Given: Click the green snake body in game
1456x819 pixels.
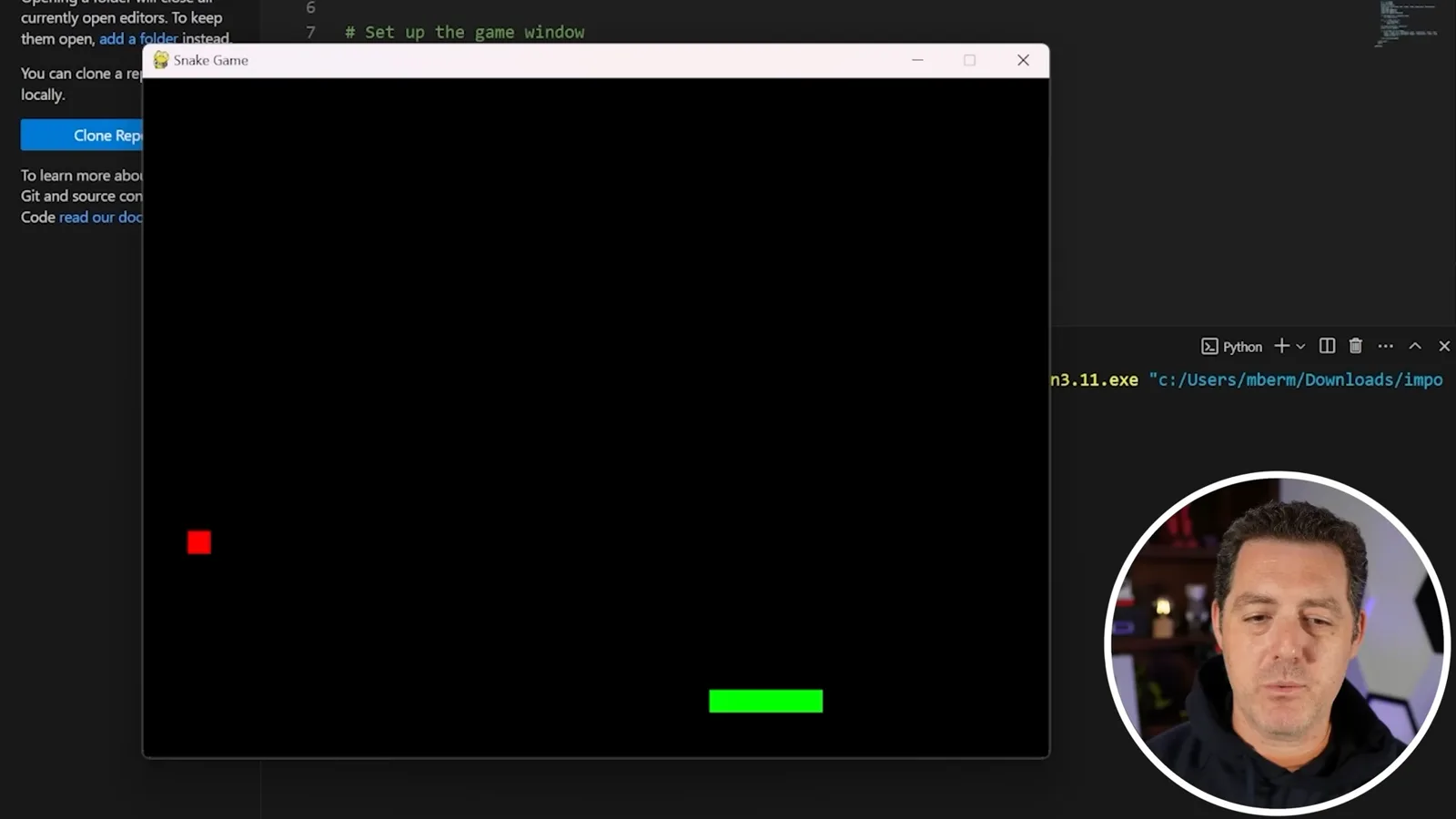Looking at the screenshot, I should (x=766, y=701).
